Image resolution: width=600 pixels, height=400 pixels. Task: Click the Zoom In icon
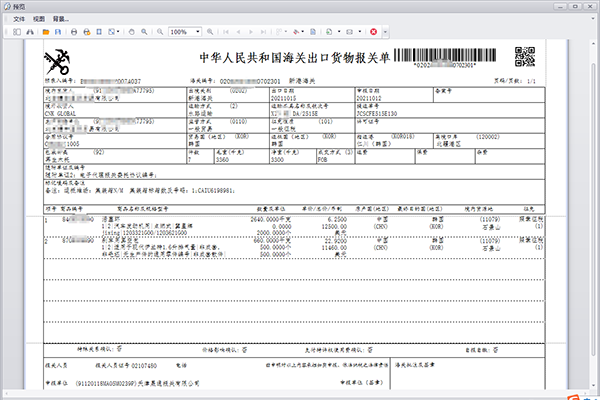[x=210, y=32]
